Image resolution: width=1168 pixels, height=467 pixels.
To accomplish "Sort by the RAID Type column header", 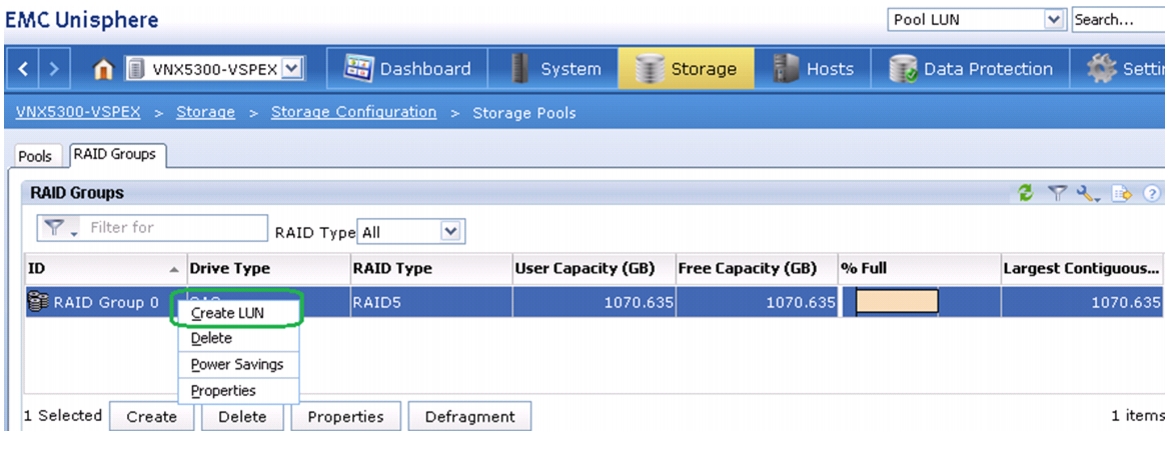I will coord(431,268).
